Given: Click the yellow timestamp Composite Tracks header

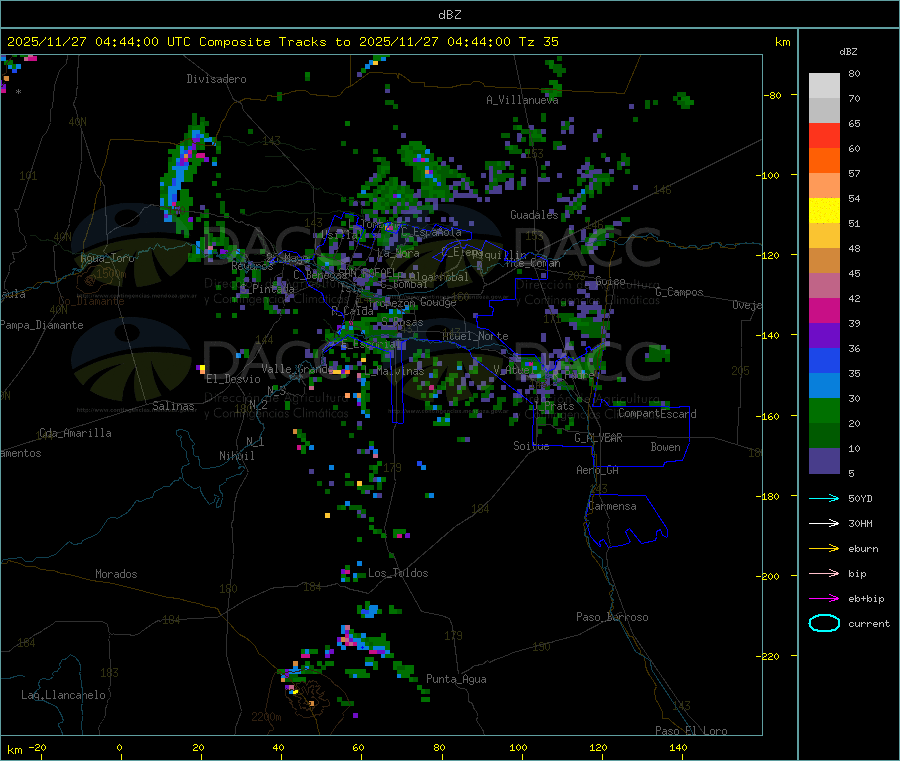Looking at the screenshot, I should 282,42.
